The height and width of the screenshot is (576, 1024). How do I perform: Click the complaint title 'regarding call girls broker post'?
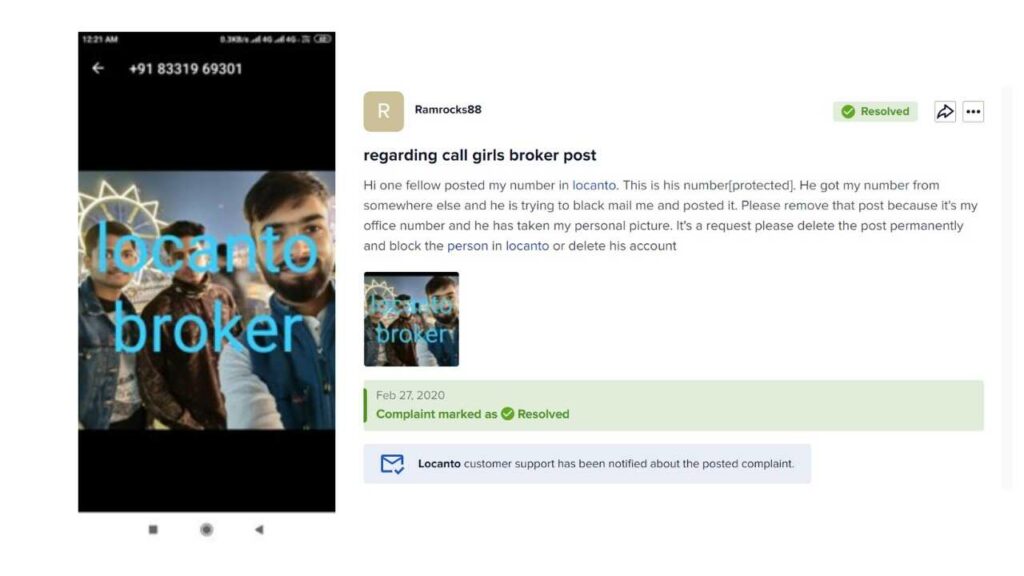click(479, 155)
